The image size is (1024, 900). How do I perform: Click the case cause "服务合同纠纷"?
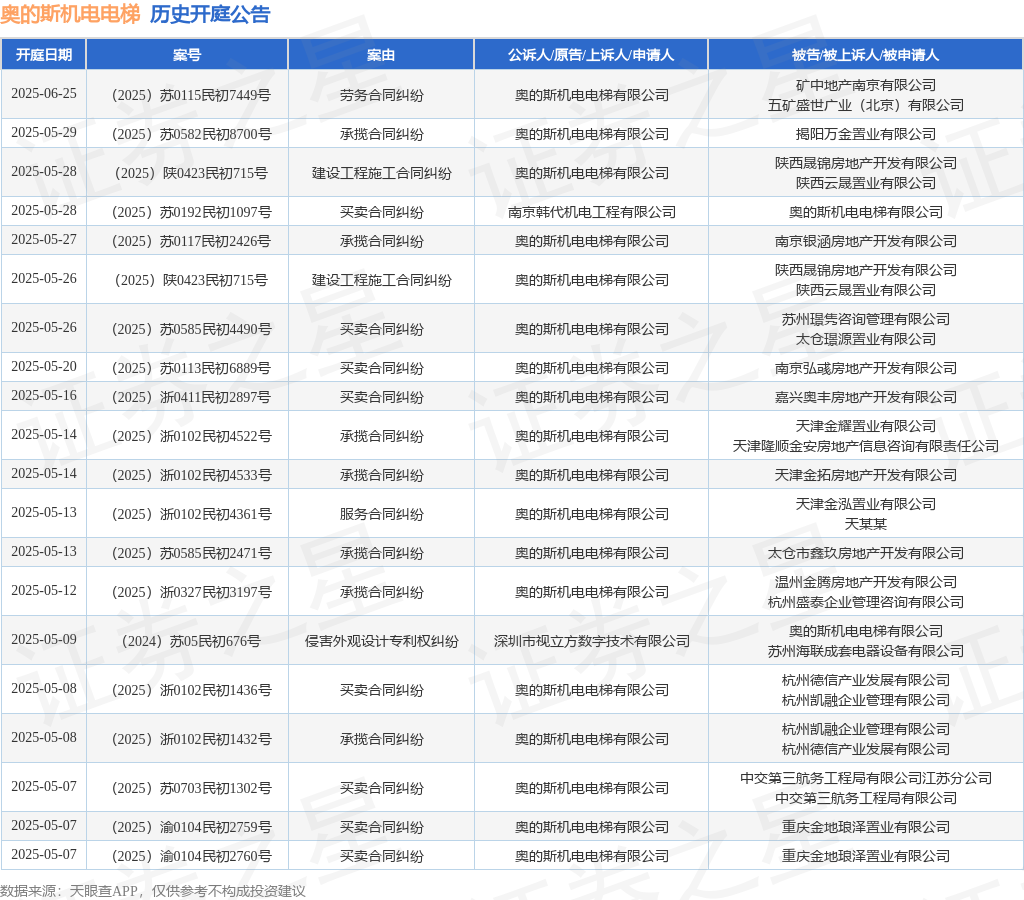coord(381,515)
